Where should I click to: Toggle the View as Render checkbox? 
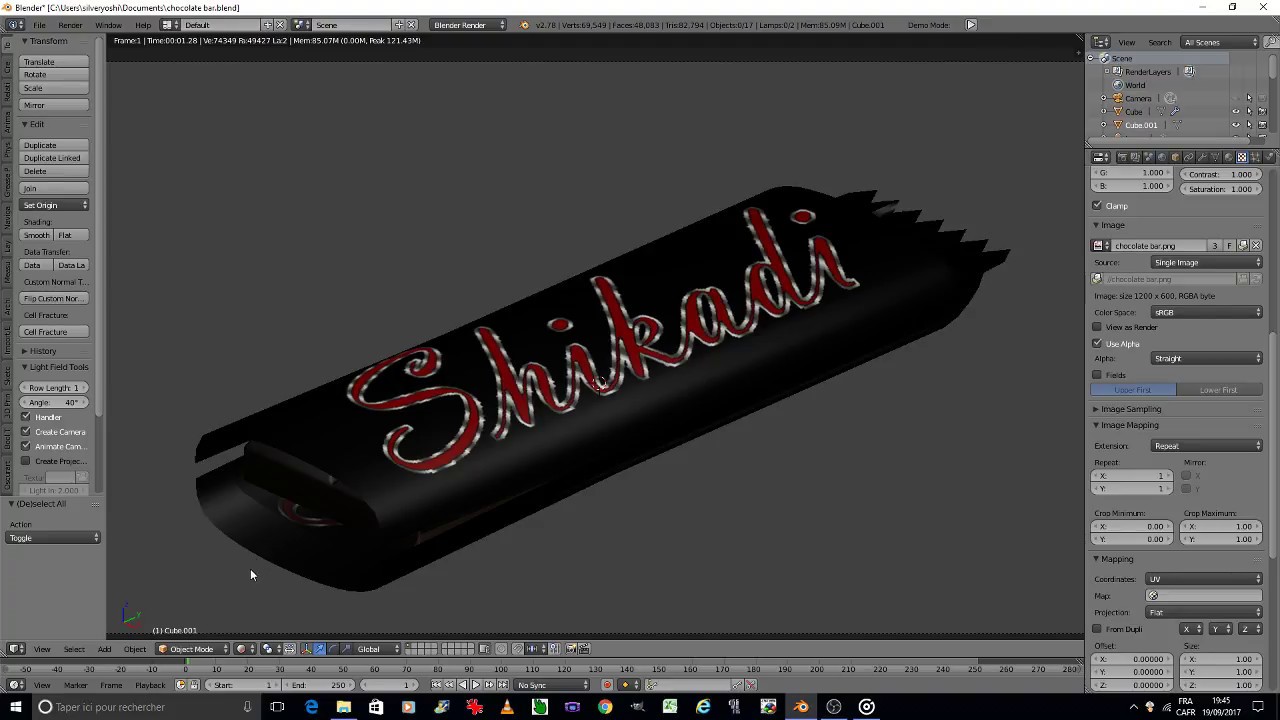(1097, 327)
